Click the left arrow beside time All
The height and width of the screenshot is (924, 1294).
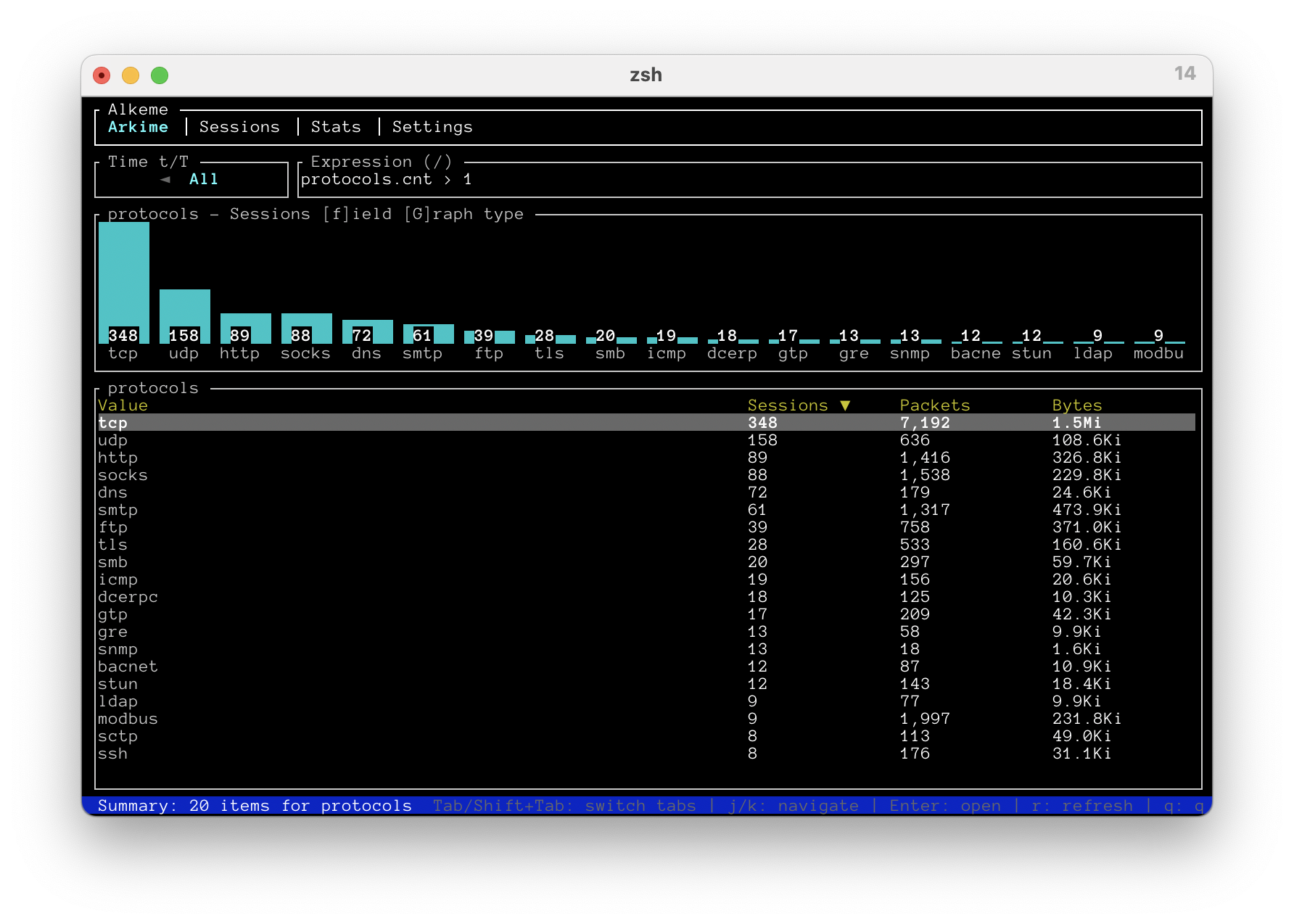coord(165,179)
